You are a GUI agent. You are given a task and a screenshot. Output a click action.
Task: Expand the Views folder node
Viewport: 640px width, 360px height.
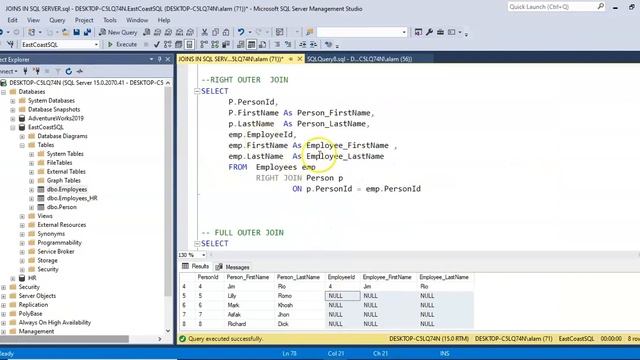(22, 216)
